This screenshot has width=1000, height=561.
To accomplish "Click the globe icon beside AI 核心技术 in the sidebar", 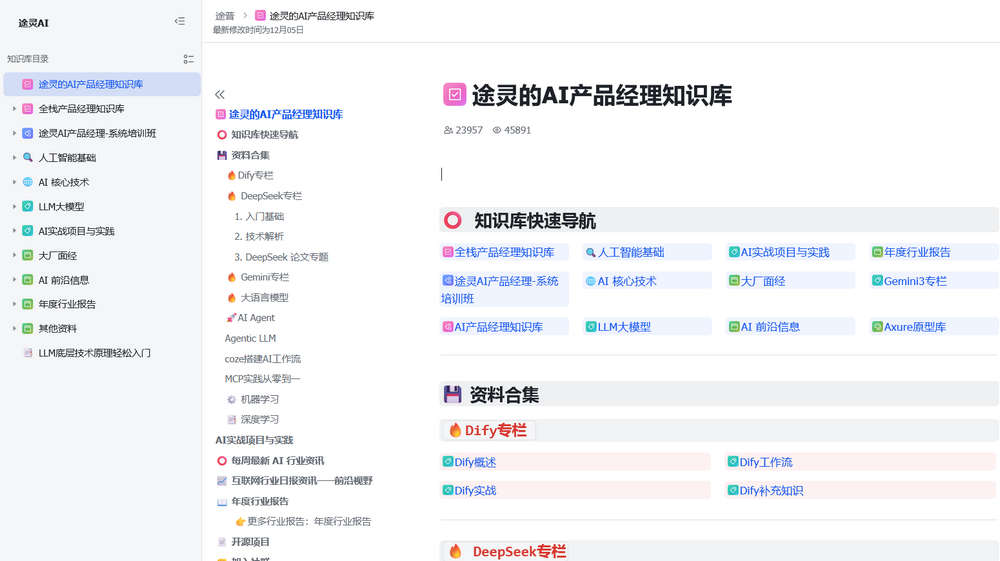I will coord(27,182).
